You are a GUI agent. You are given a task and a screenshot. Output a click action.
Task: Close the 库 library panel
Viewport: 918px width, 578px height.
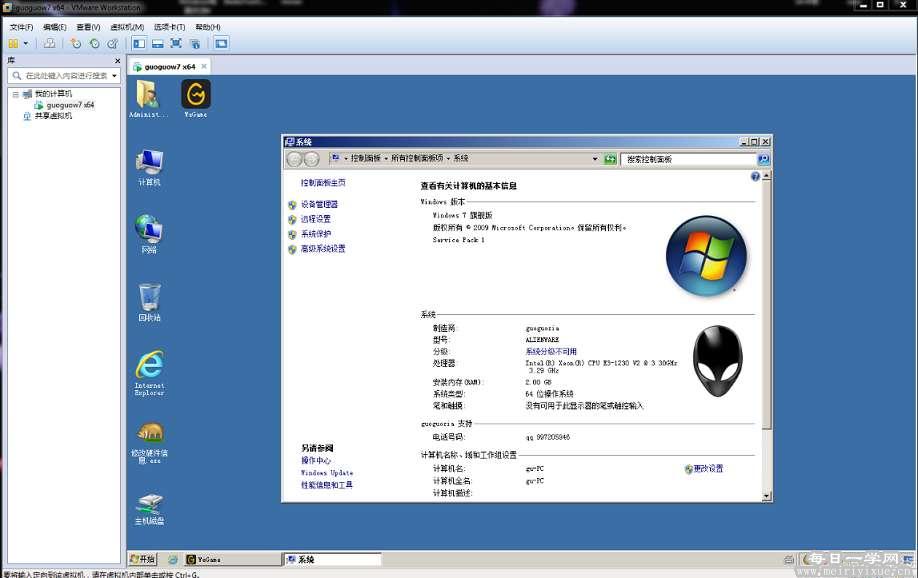[117, 61]
